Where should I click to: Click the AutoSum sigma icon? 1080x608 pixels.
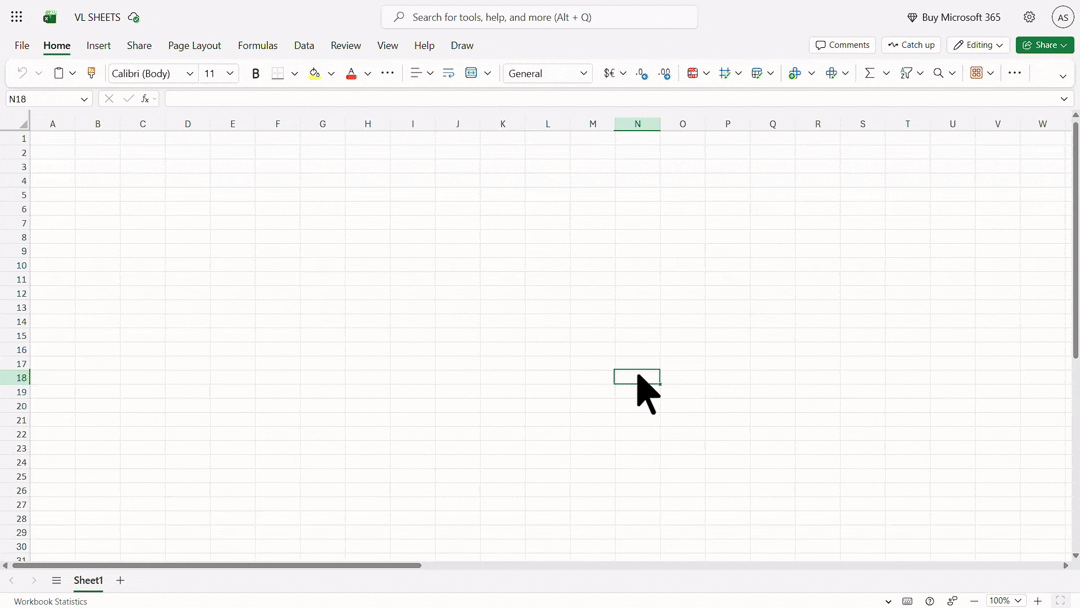[x=869, y=73]
